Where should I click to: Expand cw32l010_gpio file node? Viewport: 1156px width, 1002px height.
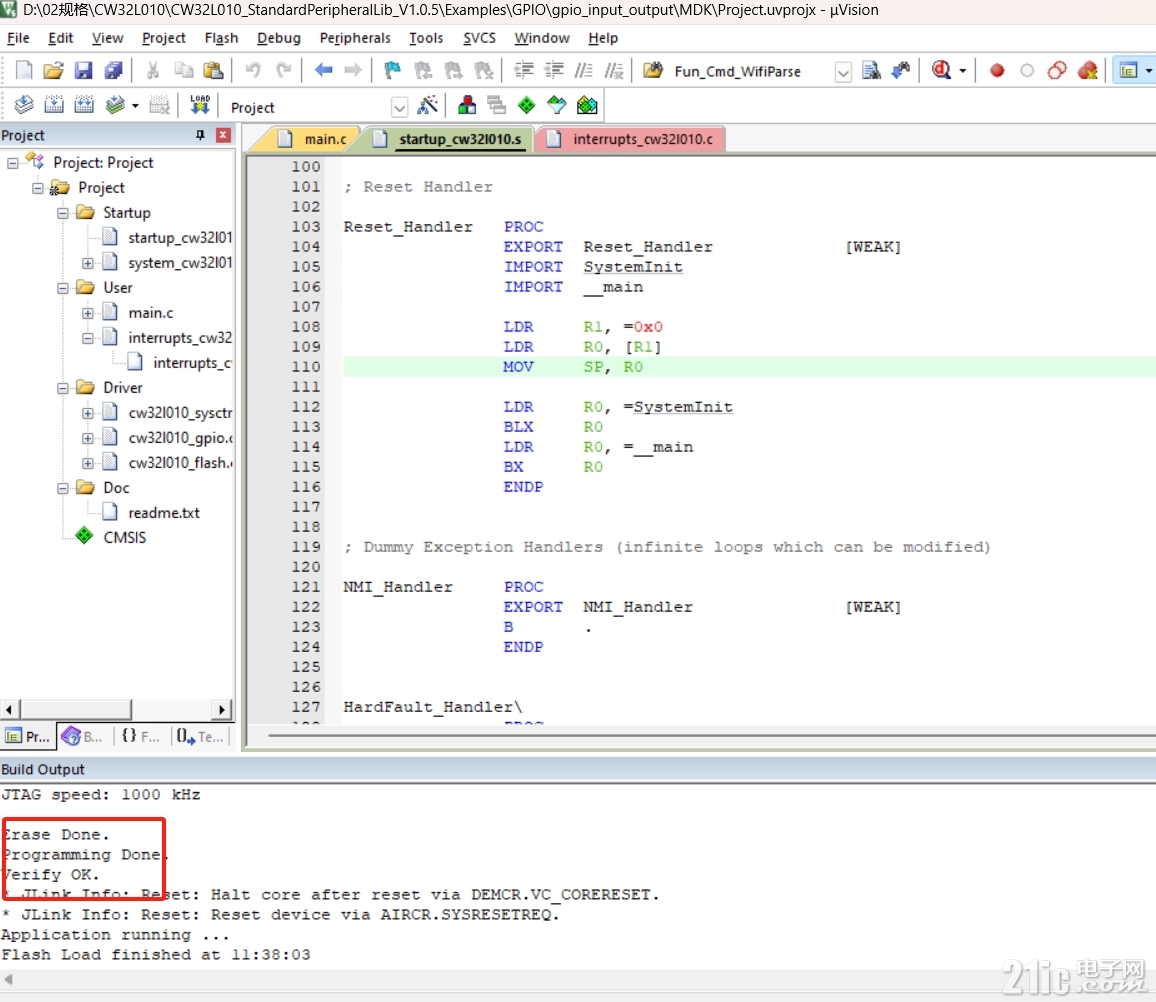pos(88,439)
